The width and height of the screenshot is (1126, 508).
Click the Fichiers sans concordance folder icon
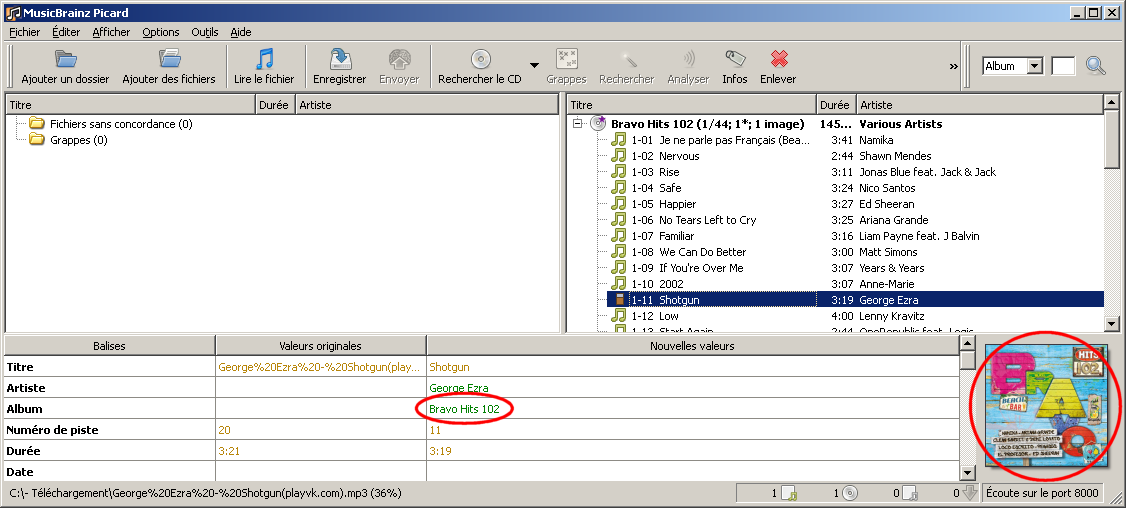click(x=37, y=124)
